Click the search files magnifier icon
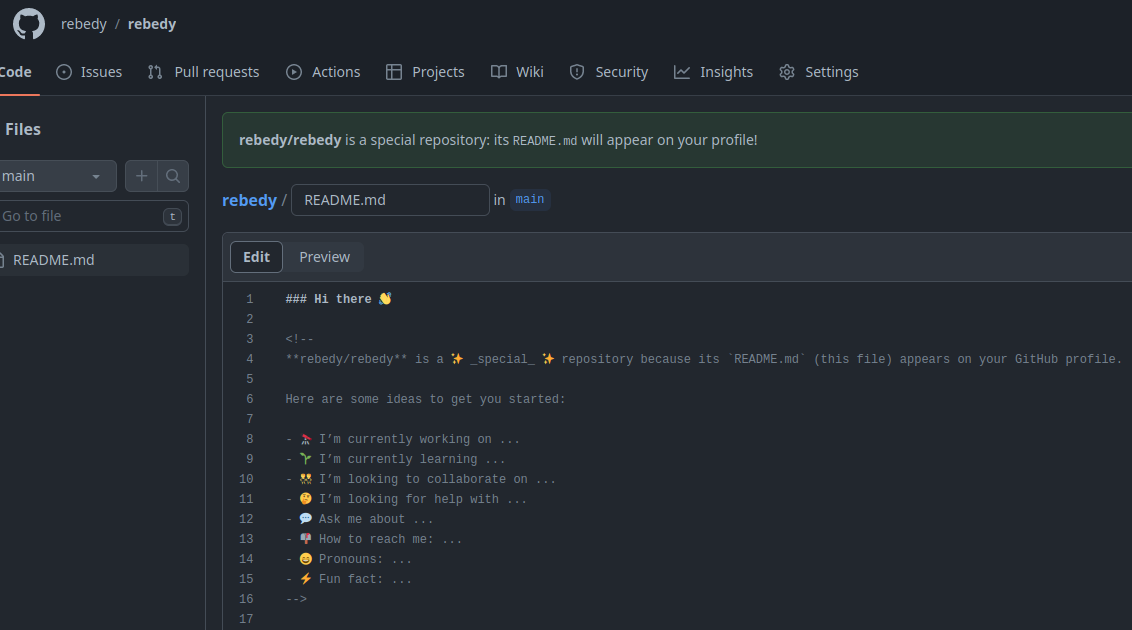 pos(173,176)
